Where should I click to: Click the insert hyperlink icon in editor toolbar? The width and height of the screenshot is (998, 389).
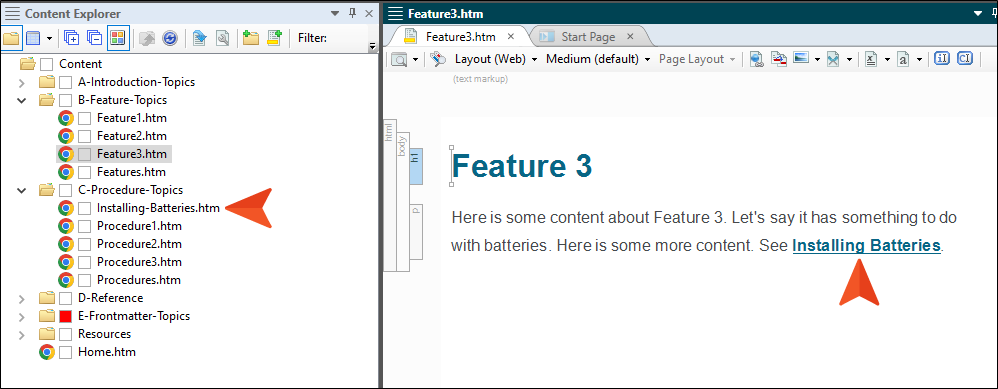pos(756,59)
